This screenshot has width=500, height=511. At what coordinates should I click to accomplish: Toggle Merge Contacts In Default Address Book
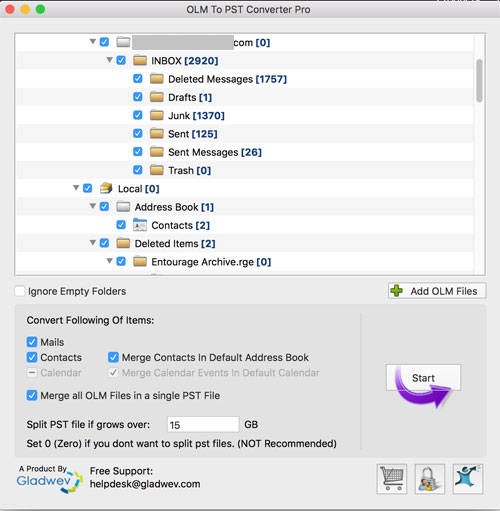pyautogui.click(x=113, y=357)
